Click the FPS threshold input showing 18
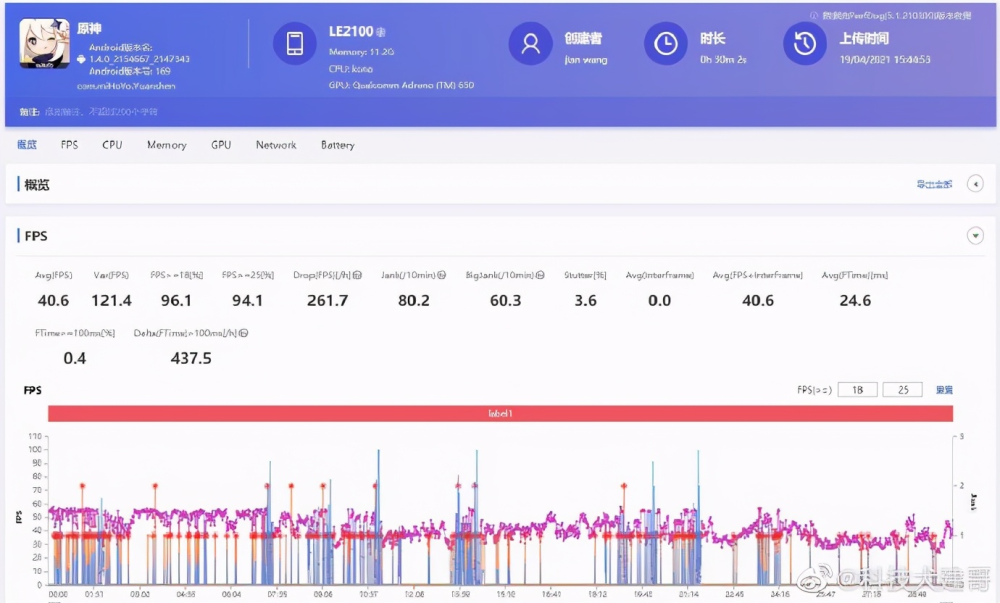This screenshot has height=603, width=1000. [x=858, y=389]
